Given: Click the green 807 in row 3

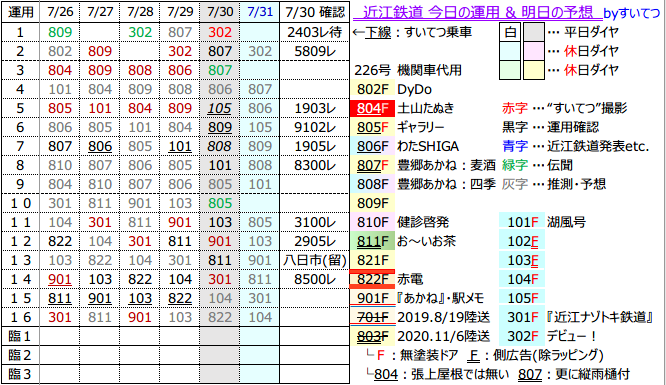Looking at the screenshot, I should pos(220,70).
